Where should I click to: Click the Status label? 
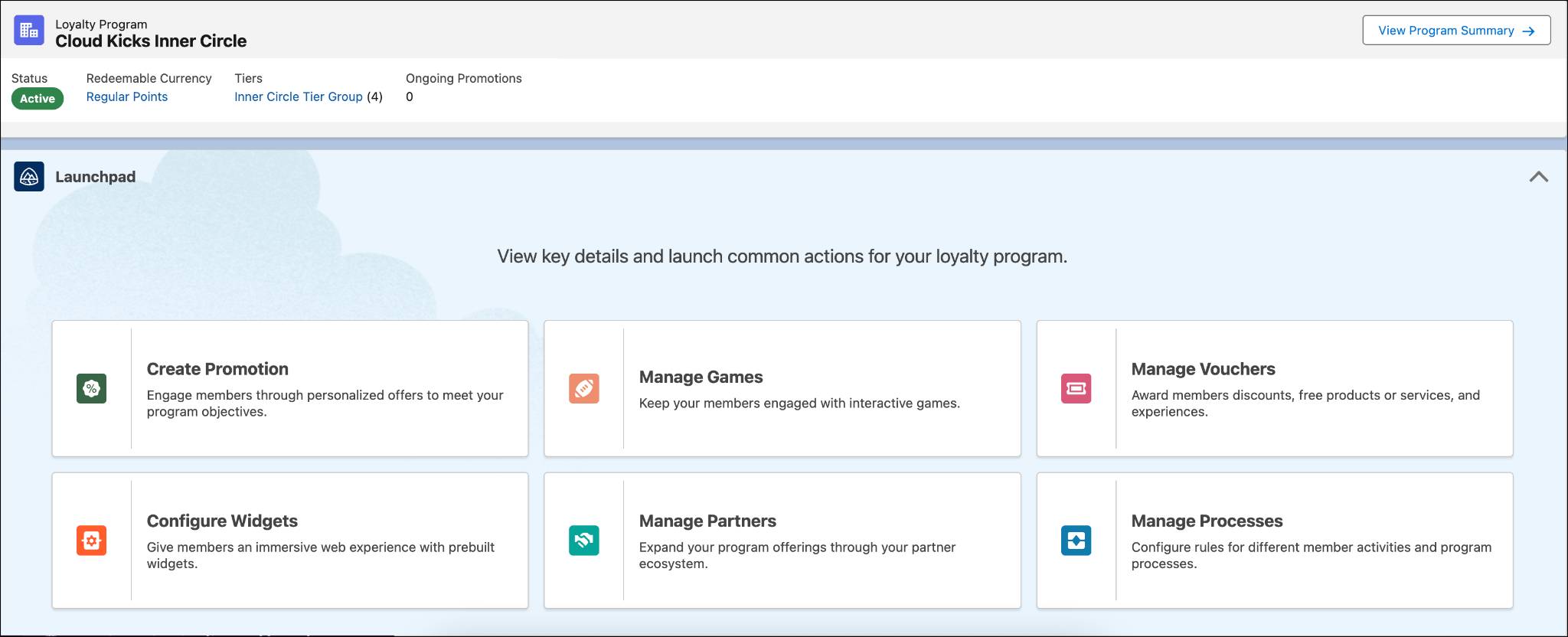click(30, 78)
